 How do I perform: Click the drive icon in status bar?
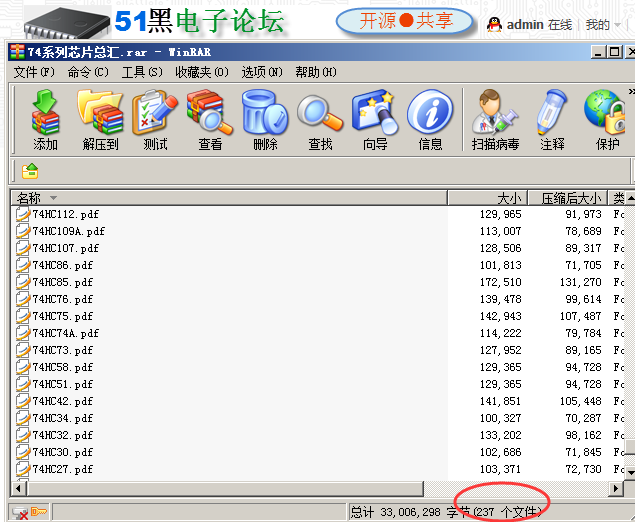19,513
